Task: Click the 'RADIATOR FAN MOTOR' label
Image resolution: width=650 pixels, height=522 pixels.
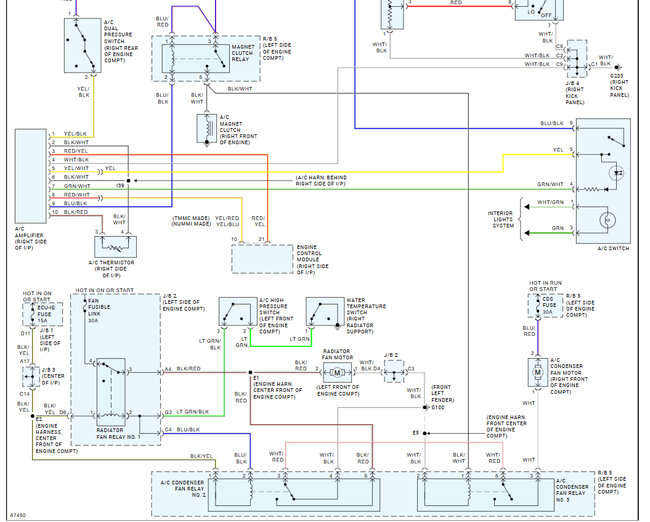Action: pos(338,354)
